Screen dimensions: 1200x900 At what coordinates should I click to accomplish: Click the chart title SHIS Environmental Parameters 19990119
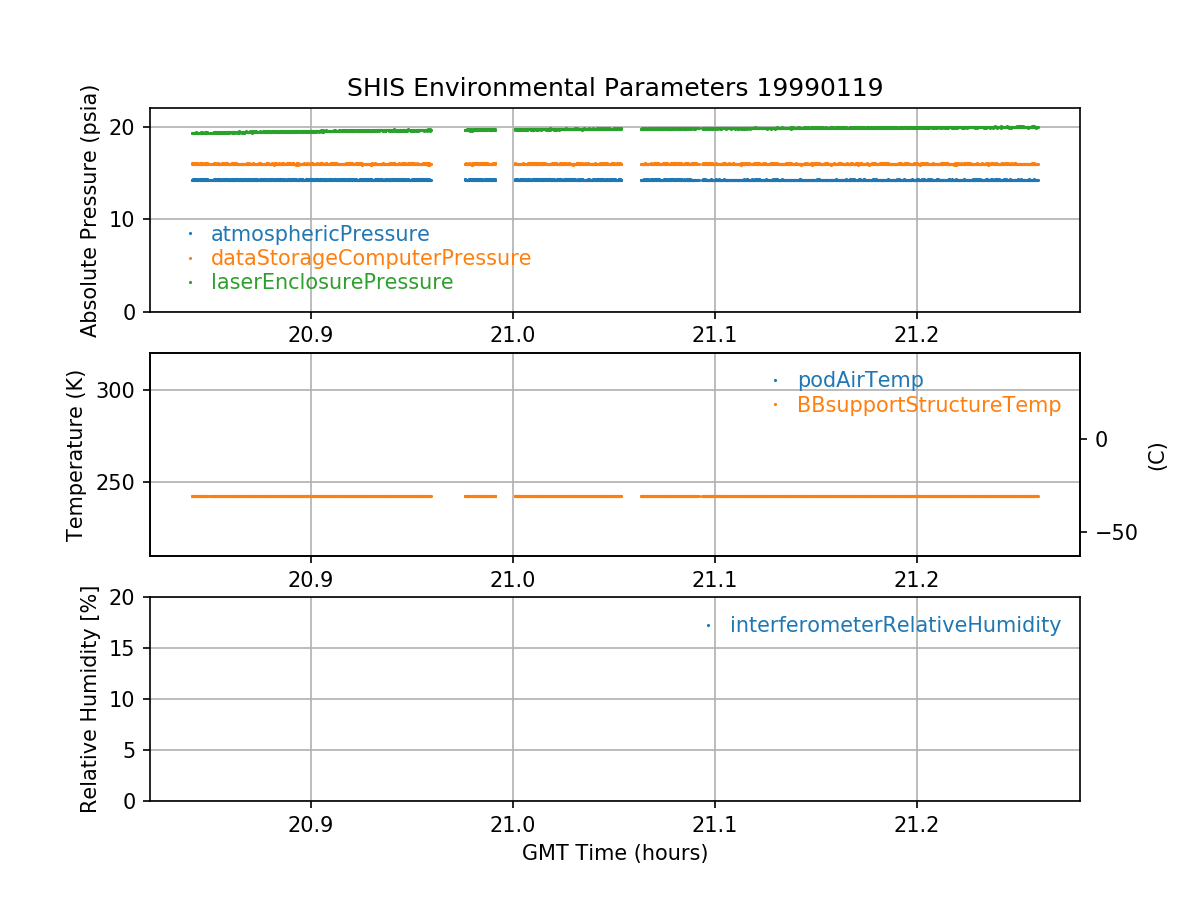[x=614, y=88]
